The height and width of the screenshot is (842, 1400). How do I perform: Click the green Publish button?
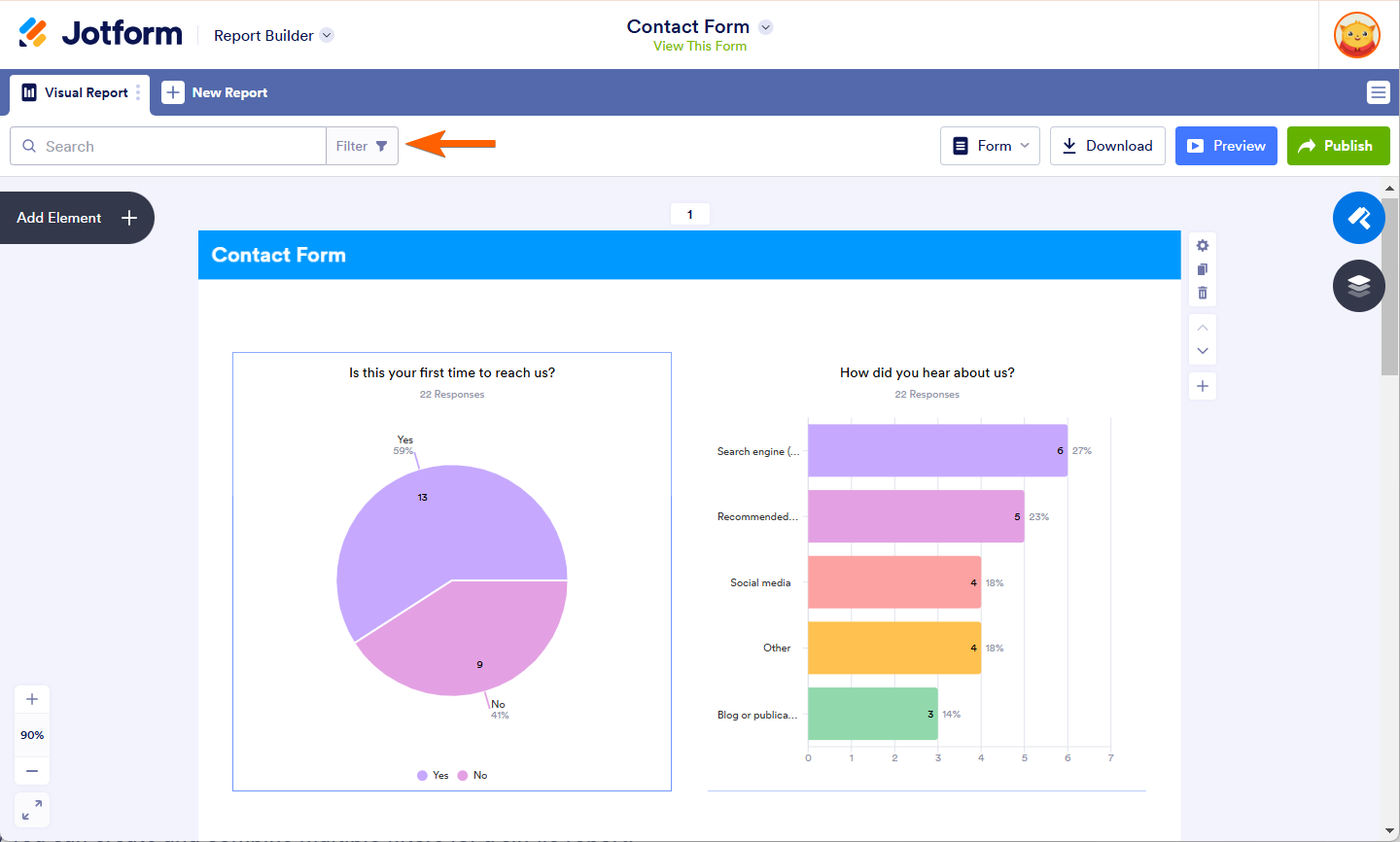tap(1339, 145)
